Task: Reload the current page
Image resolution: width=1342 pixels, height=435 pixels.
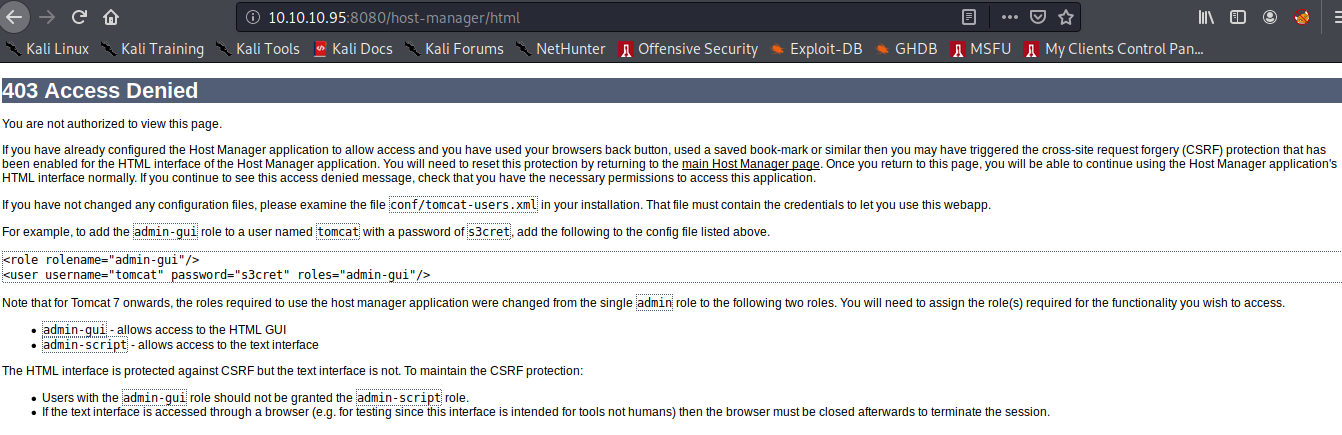Action: point(79,17)
